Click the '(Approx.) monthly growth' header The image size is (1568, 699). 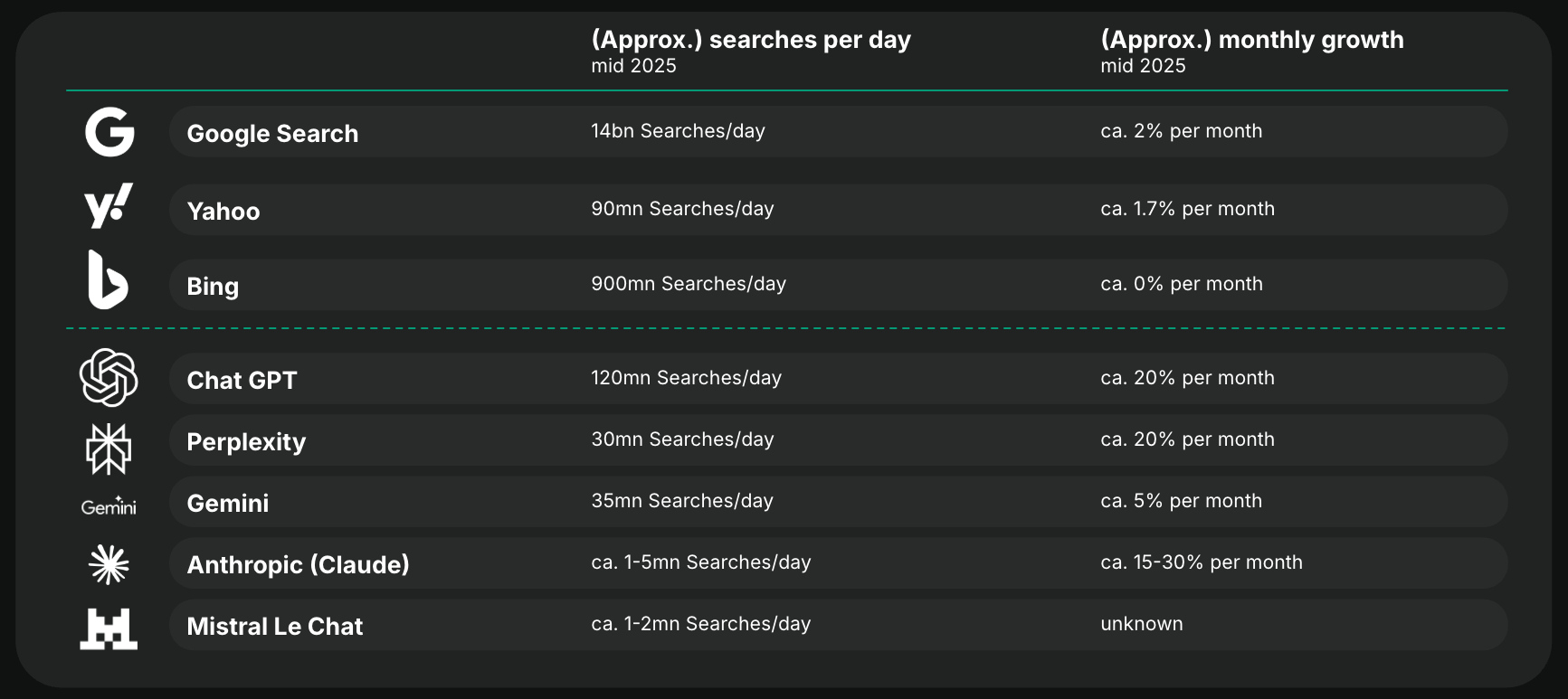(x=1252, y=40)
